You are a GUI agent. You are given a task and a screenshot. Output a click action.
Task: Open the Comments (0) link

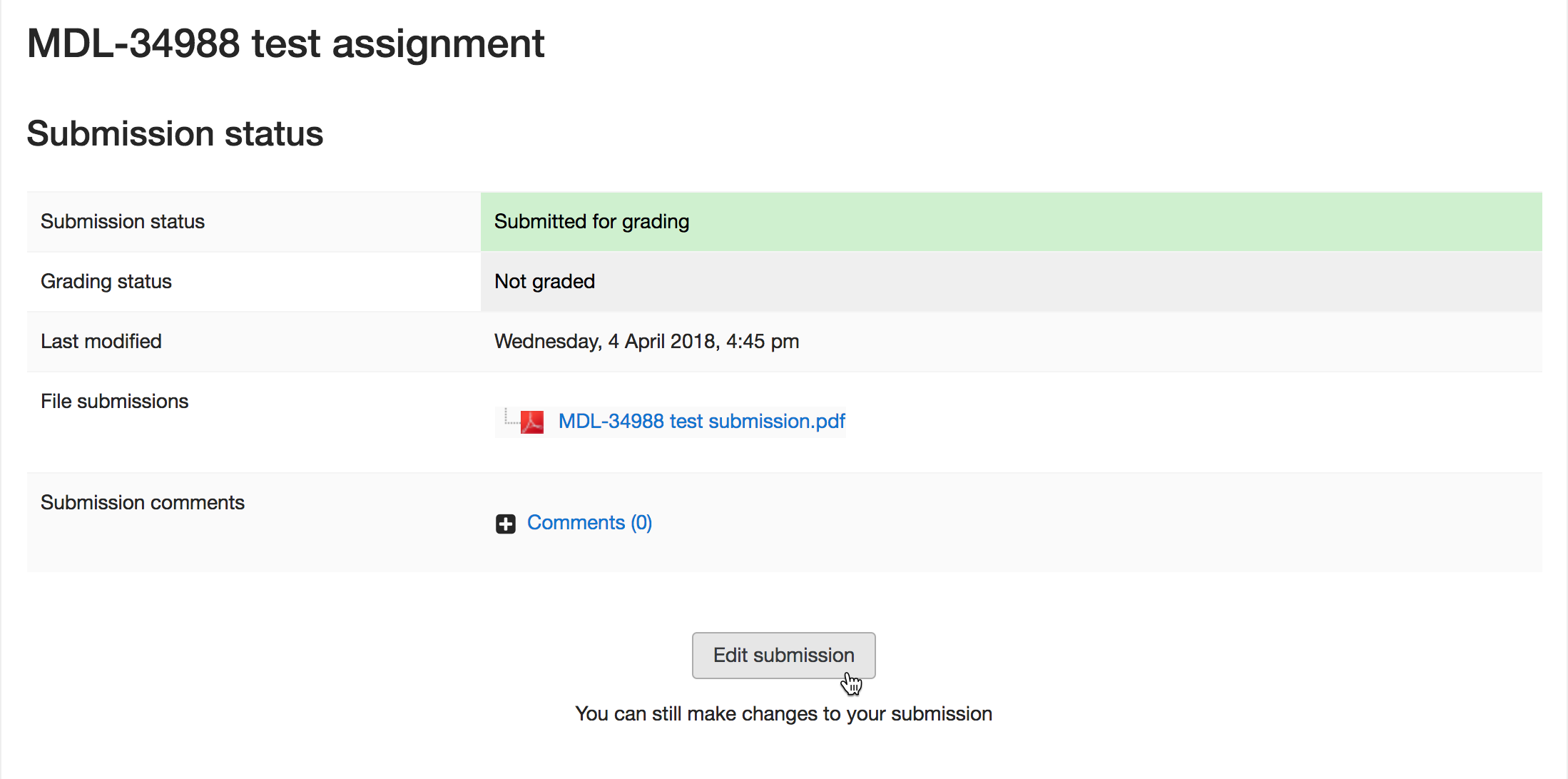pyautogui.click(x=589, y=523)
